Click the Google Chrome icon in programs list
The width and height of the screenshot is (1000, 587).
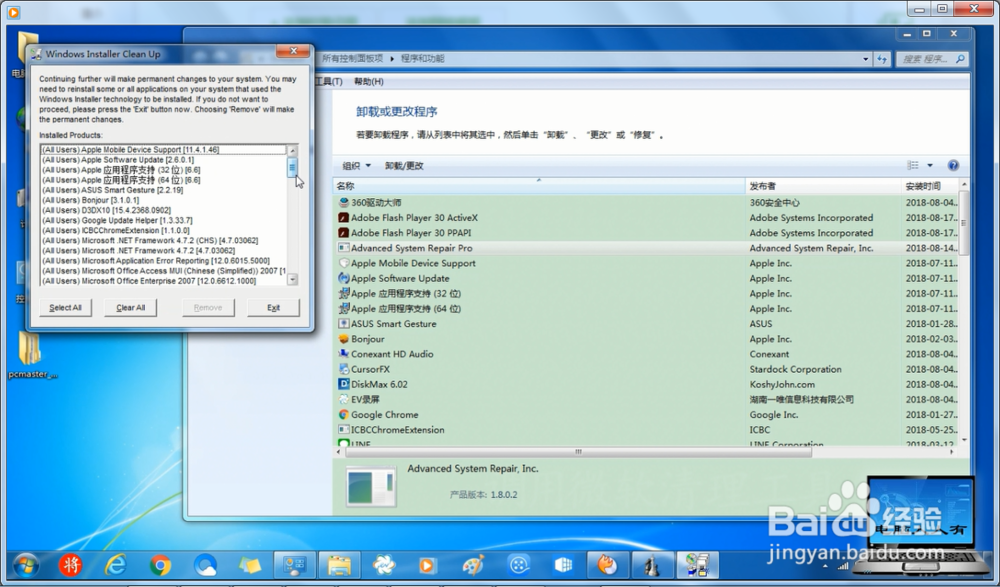coord(344,415)
